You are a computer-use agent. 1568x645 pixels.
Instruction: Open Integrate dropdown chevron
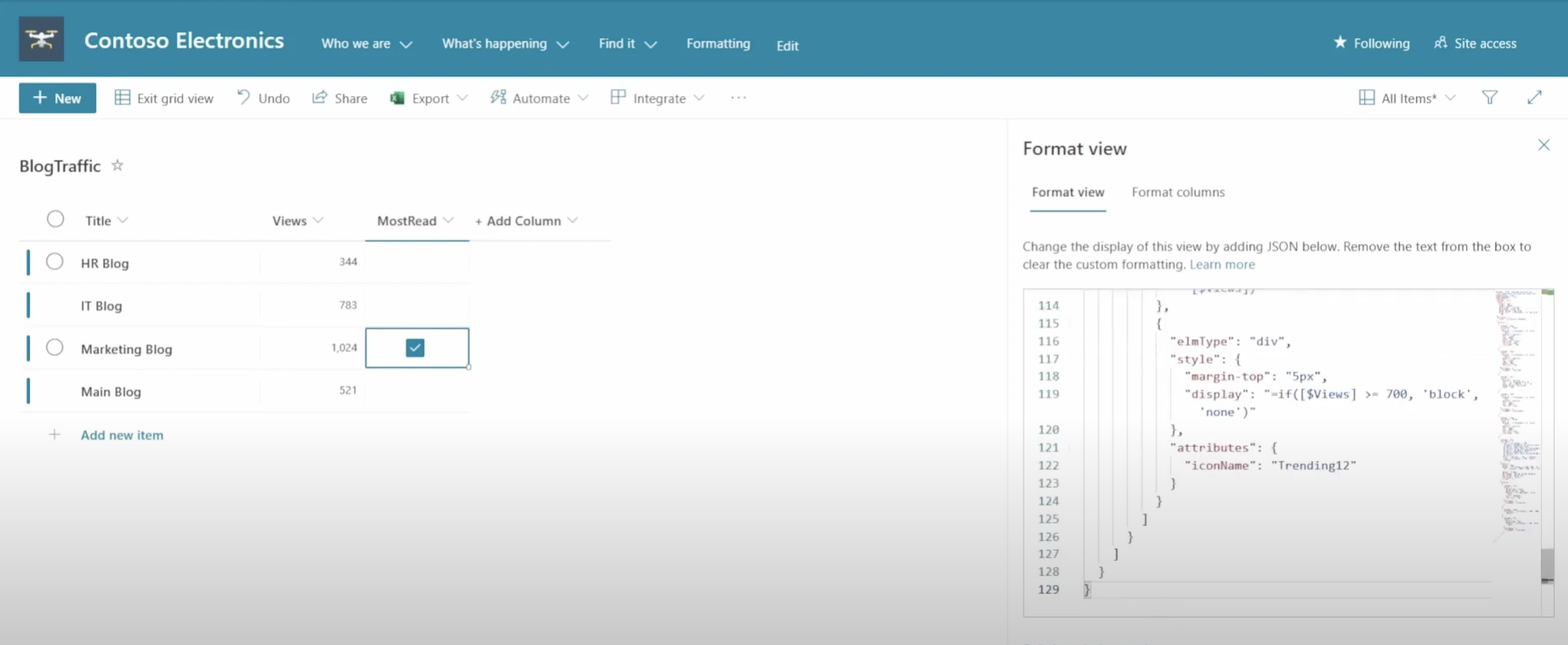(699, 98)
